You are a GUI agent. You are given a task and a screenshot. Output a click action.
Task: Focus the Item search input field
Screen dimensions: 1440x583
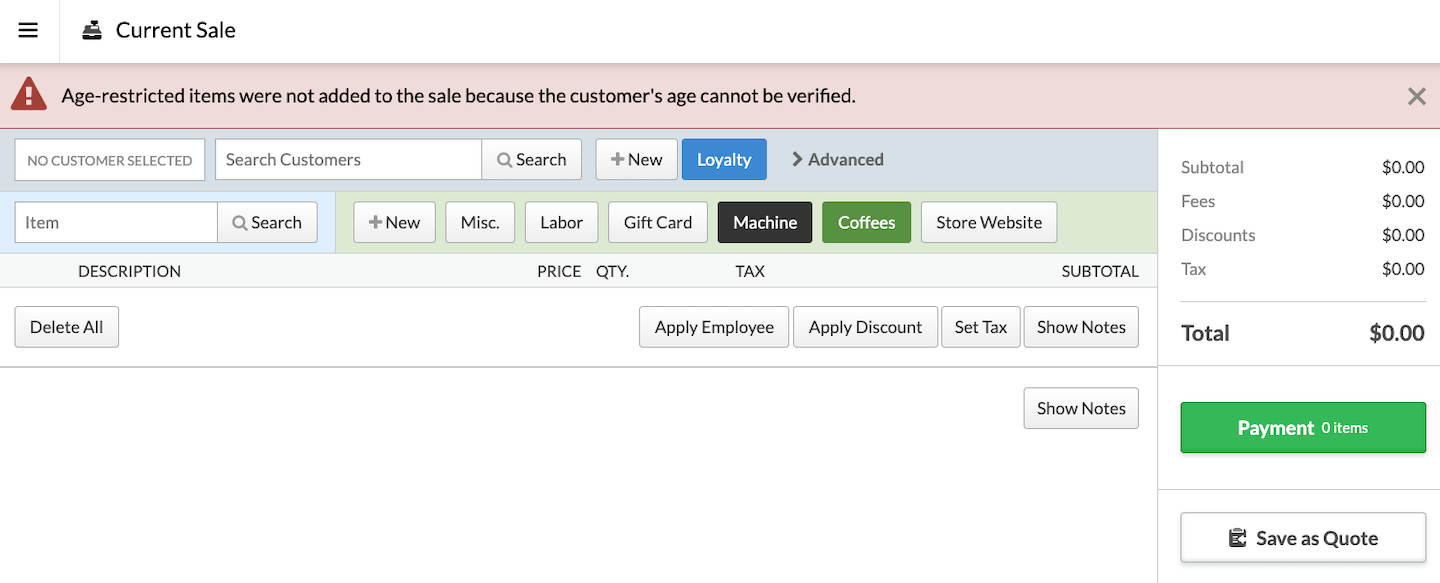(116, 223)
